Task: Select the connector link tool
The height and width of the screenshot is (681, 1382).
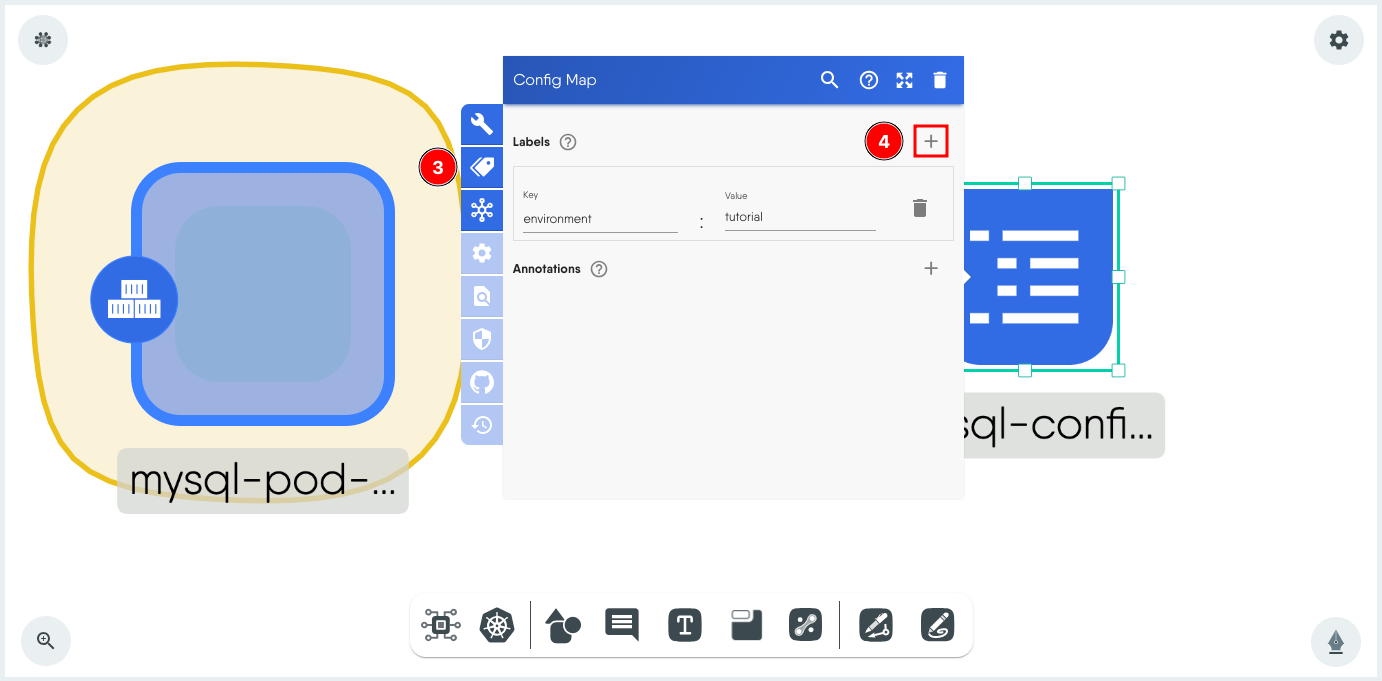Action: click(x=806, y=625)
